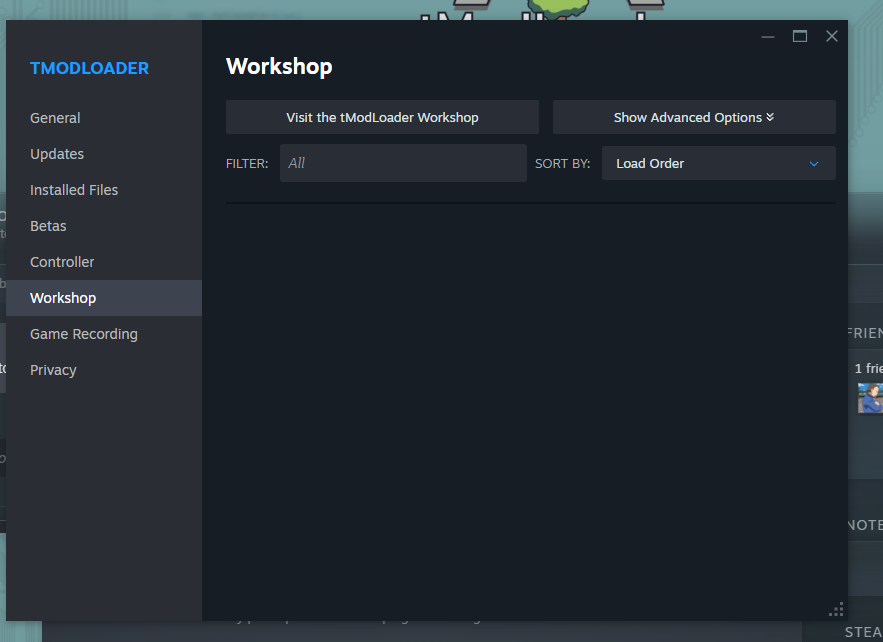This screenshot has height=642, width=883.
Task: Minimize the properties window
Action: coord(768,37)
